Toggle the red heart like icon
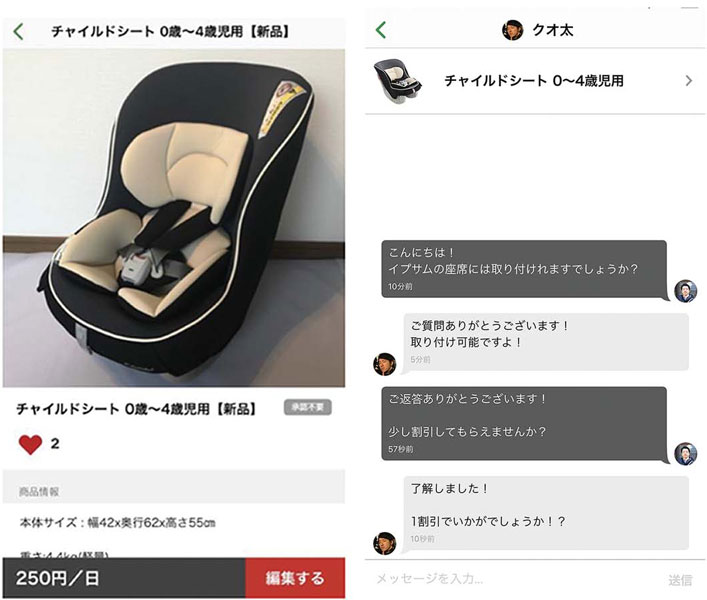 click(30, 444)
